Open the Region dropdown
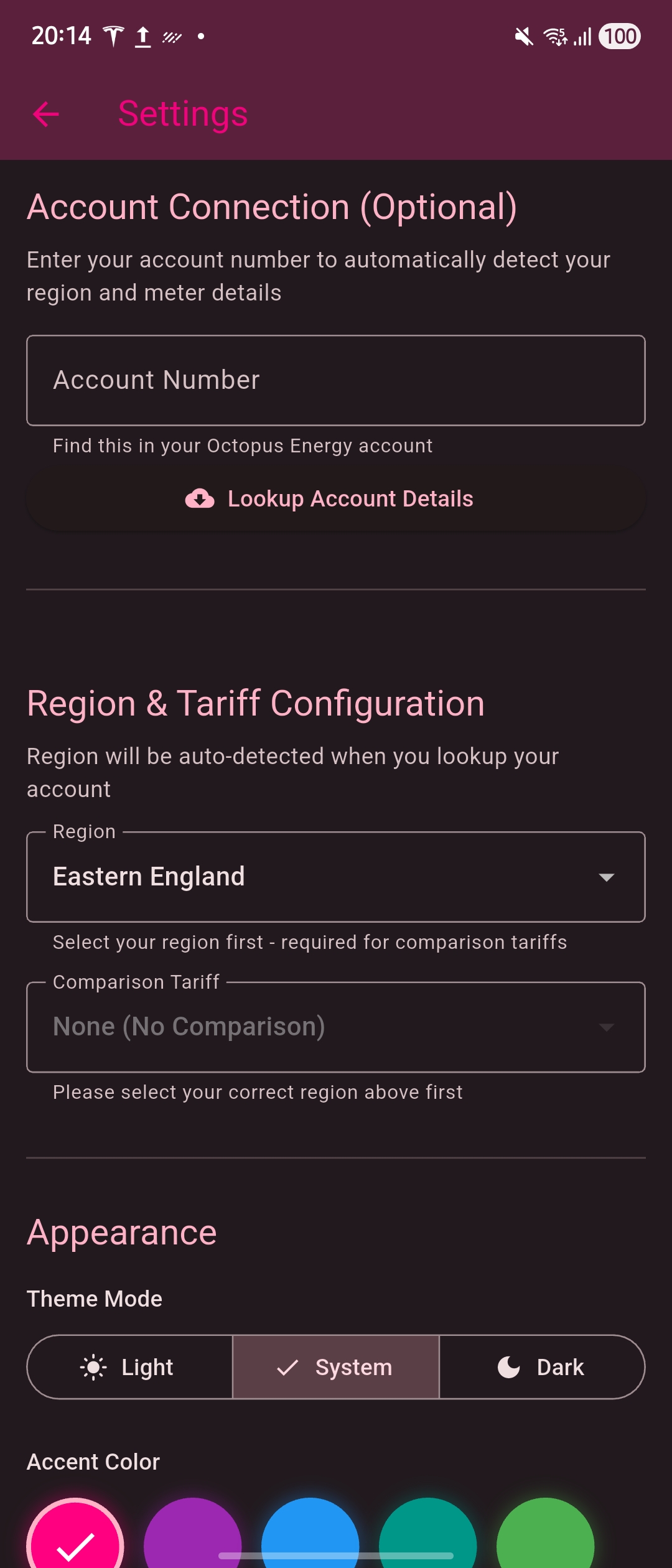 pyautogui.click(x=336, y=876)
